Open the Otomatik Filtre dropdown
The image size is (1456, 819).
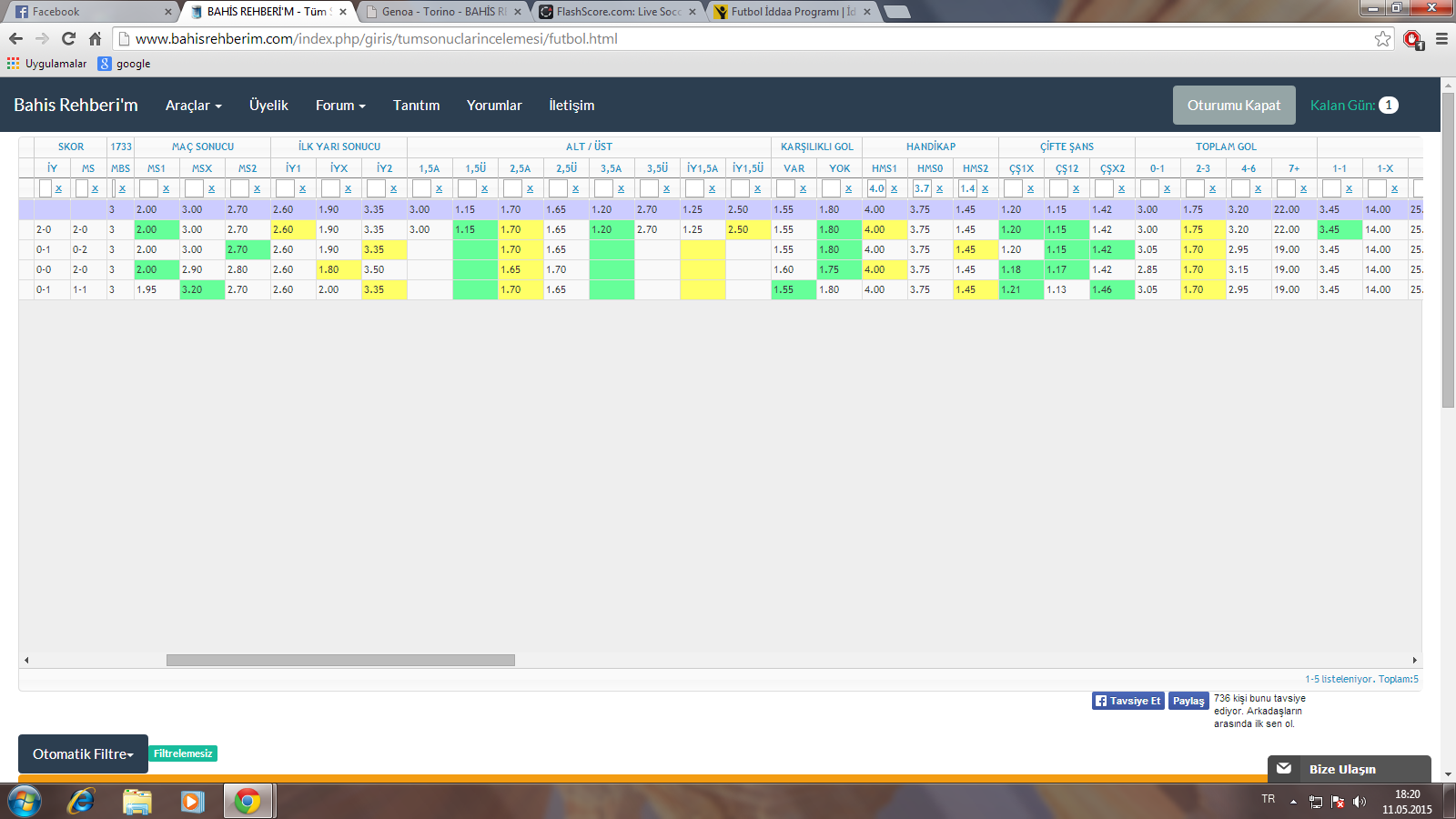(83, 754)
